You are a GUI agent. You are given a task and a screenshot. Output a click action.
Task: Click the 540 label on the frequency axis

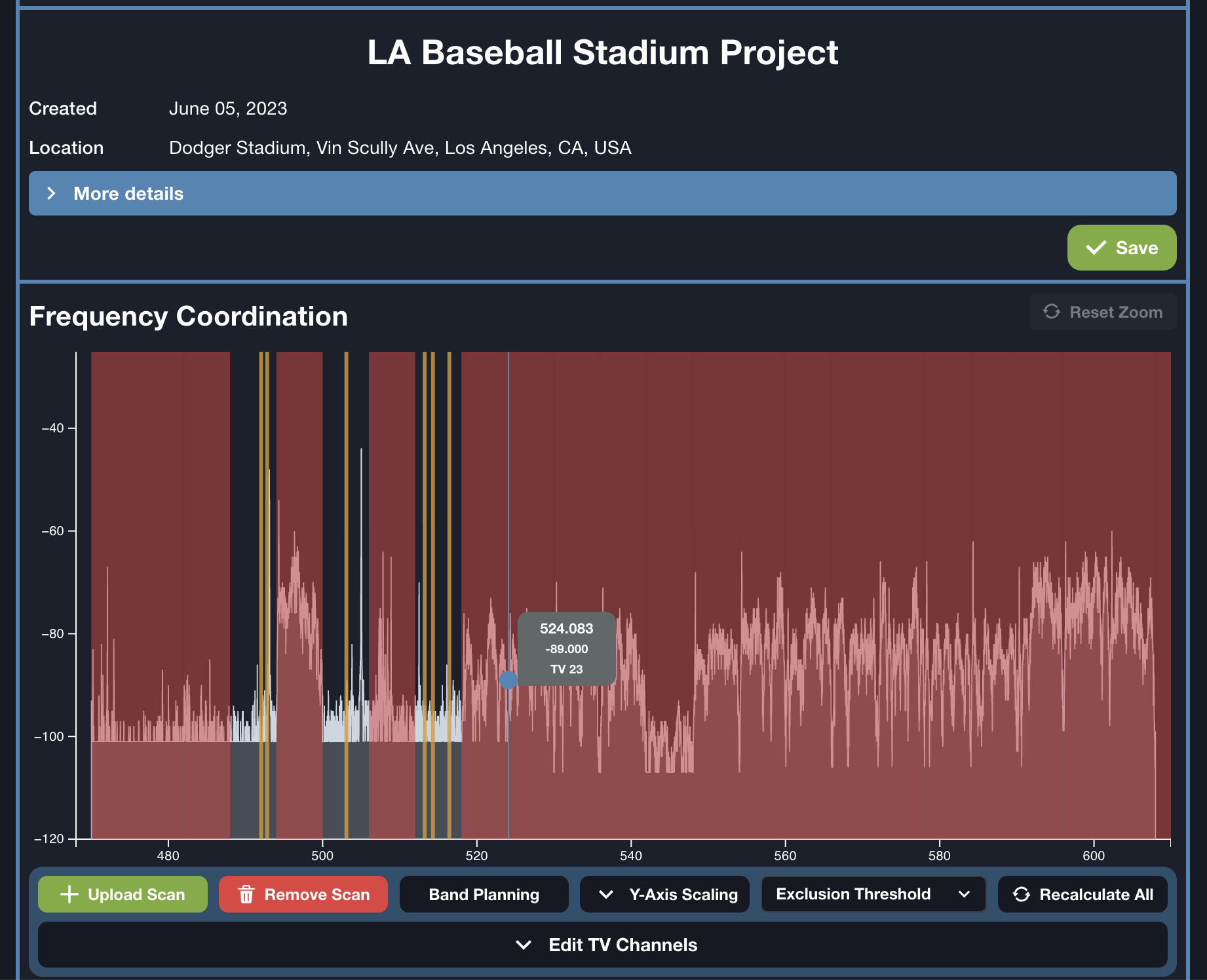click(630, 856)
